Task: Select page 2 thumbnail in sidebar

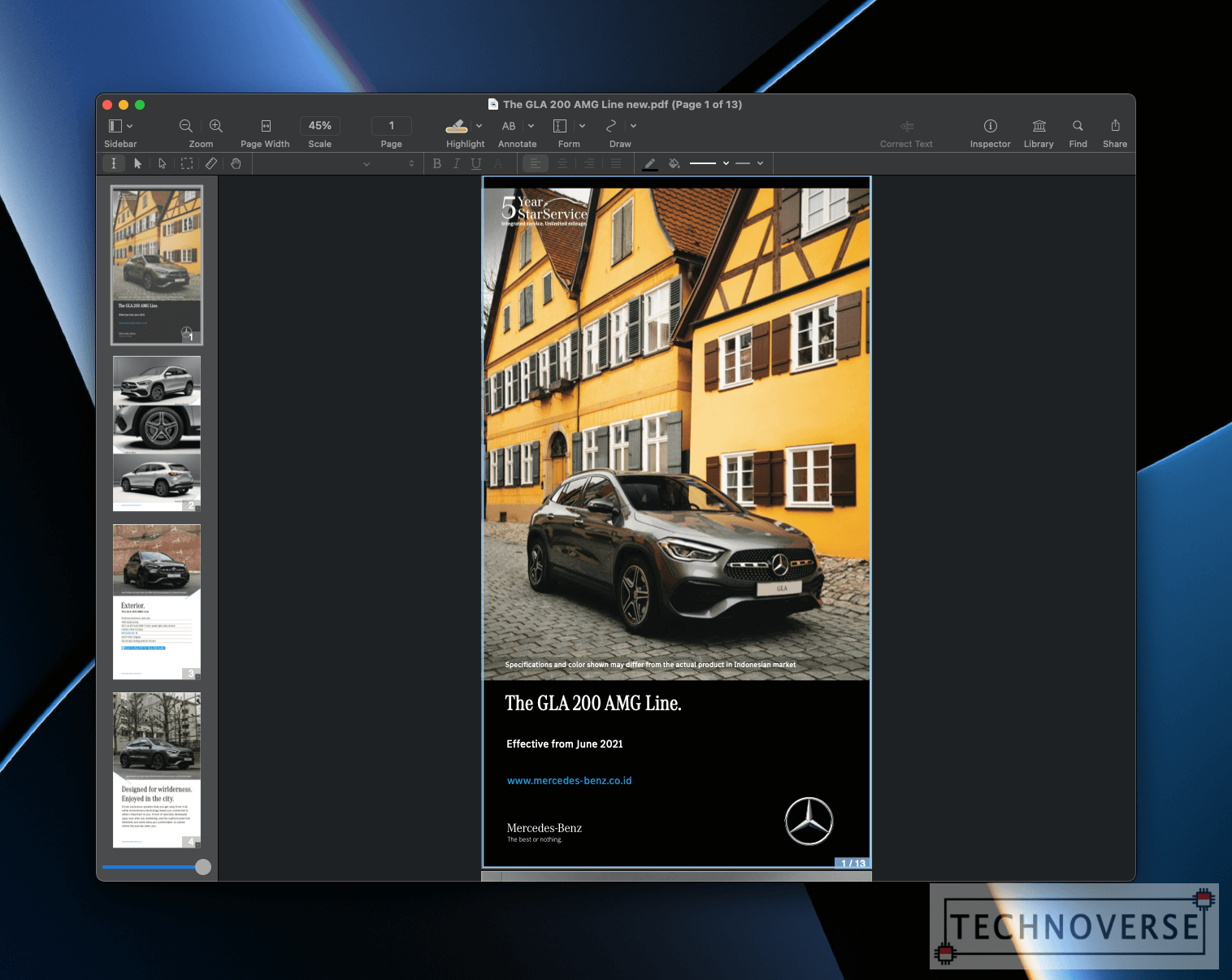Action: [157, 434]
